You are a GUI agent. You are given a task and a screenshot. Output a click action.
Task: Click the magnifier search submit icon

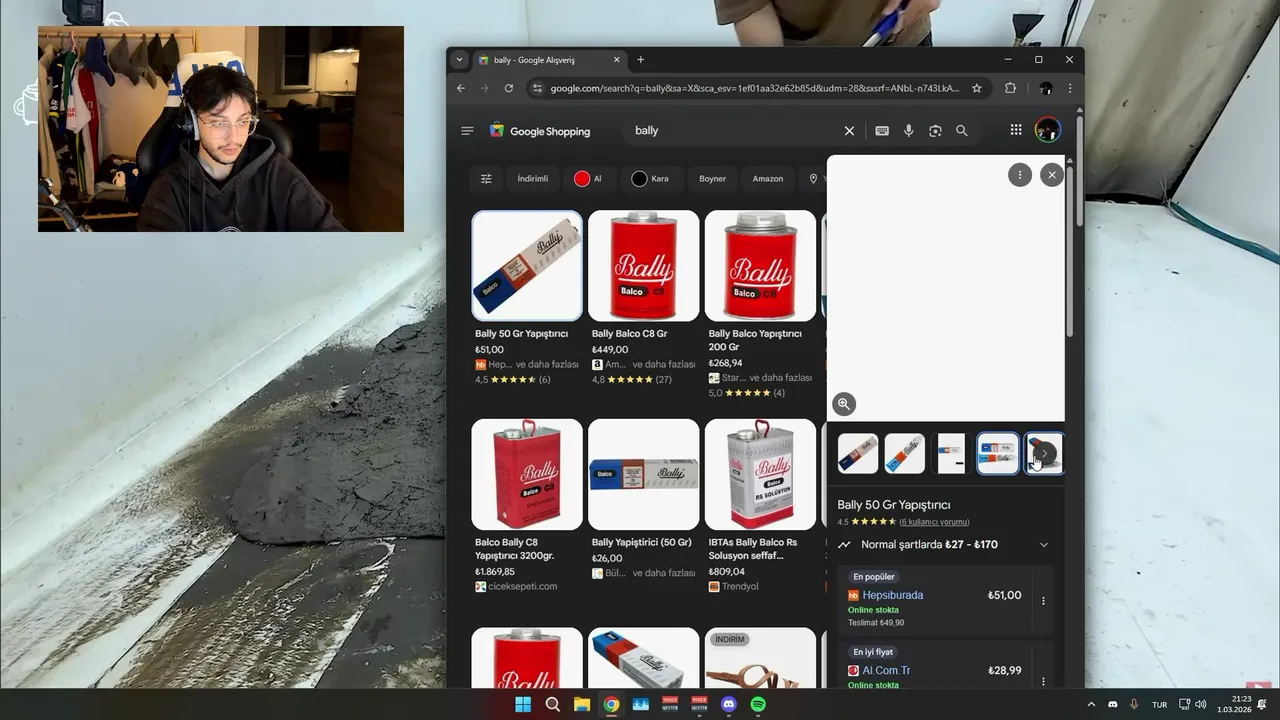point(961,131)
